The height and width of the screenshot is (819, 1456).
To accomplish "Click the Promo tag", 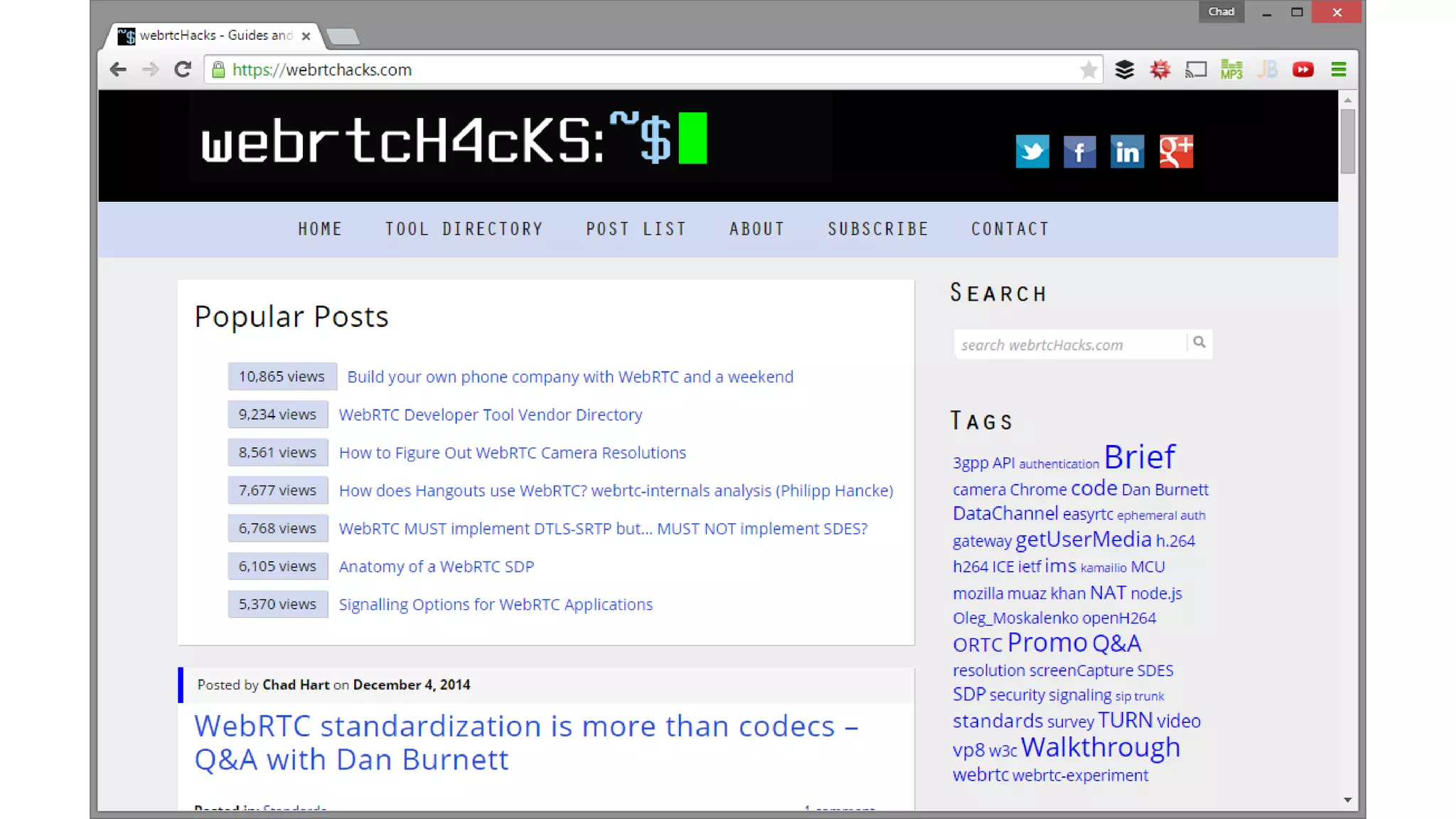I will tap(1047, 643).
